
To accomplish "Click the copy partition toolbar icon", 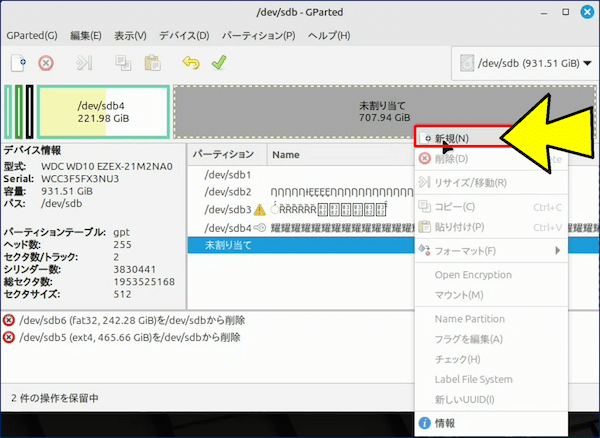I will pyautogui.click(x=123, y=62).
